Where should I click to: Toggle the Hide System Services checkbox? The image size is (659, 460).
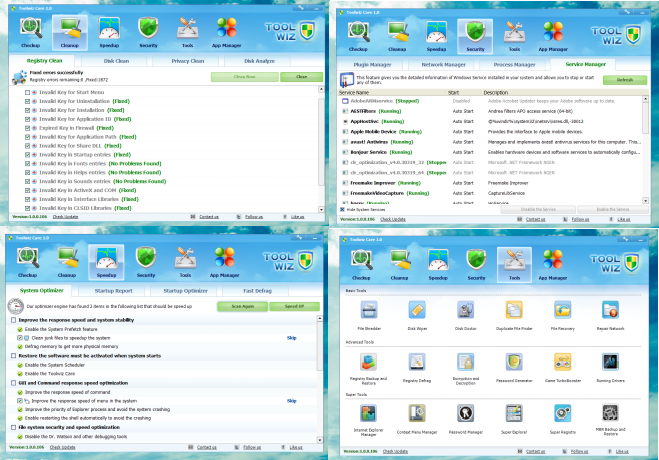[x=342, y=209]
